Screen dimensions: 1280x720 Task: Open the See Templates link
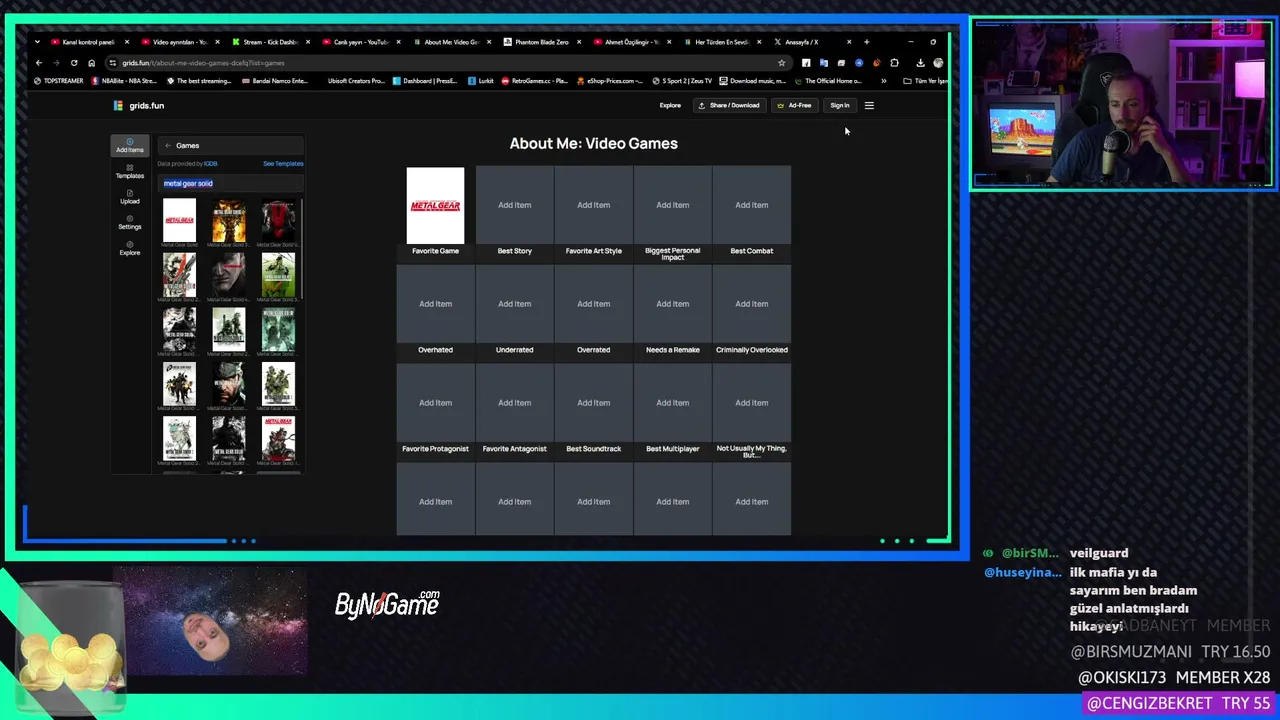(x=283, y=163)
